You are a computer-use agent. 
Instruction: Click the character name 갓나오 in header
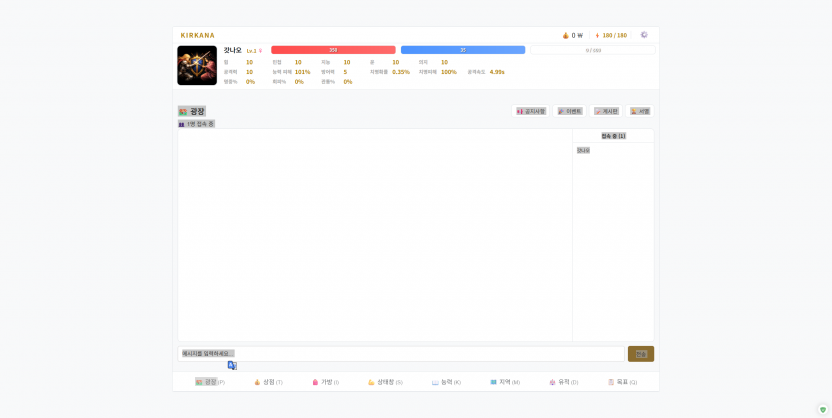232,50
